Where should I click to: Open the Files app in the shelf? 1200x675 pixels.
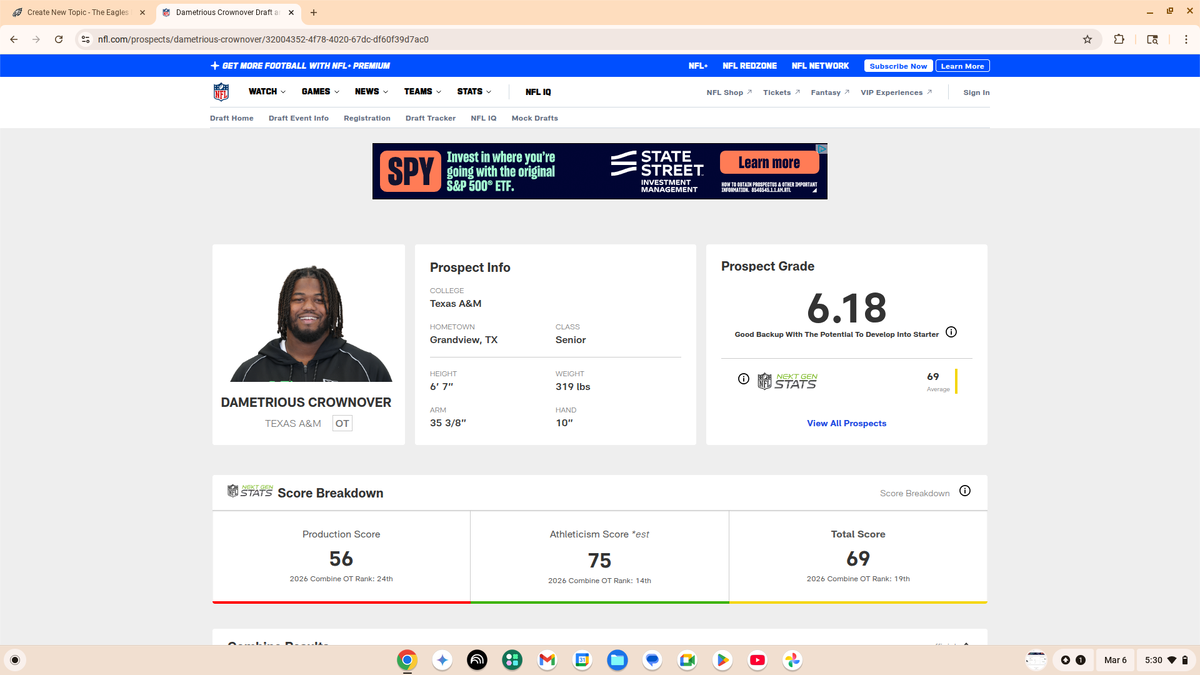click(617, 660)
